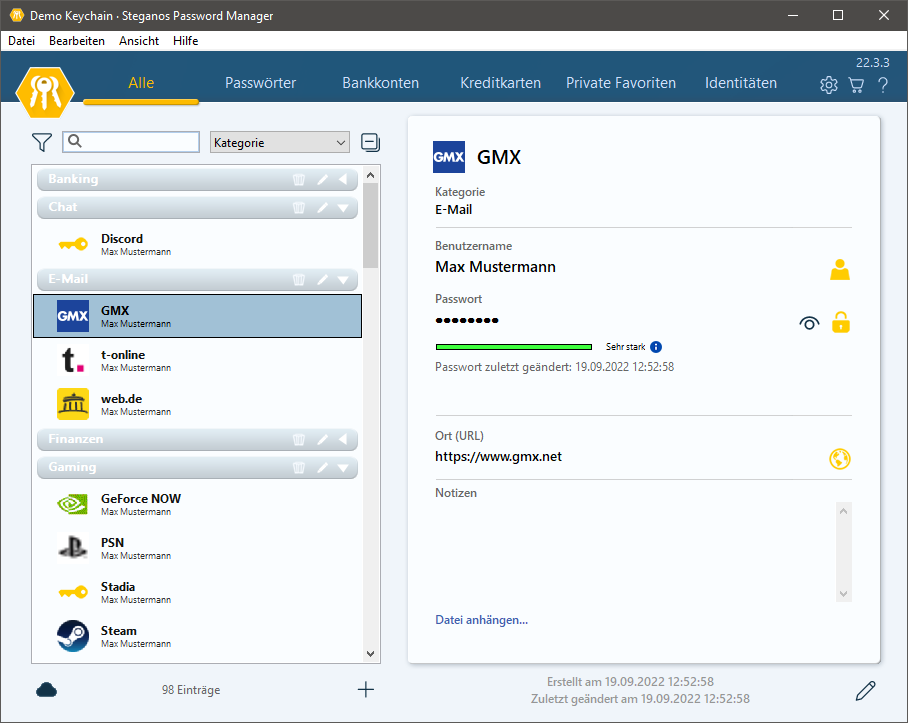908x723 pixels.
Task: Click the entry list scroll-up arrow
Action: pos(371,175)
